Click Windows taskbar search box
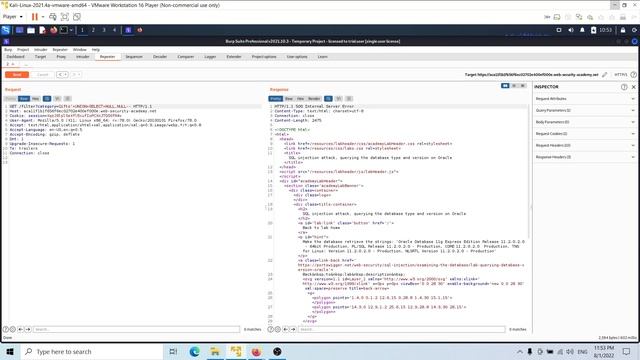Screen dimensions: 640x360 tap(91, 351)
